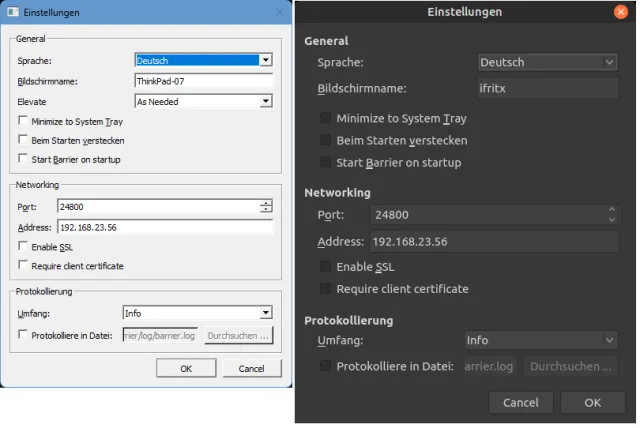640x428 pixels.
Task: Decrease Port value in light window spinner
Action: (x=266, y=209)
